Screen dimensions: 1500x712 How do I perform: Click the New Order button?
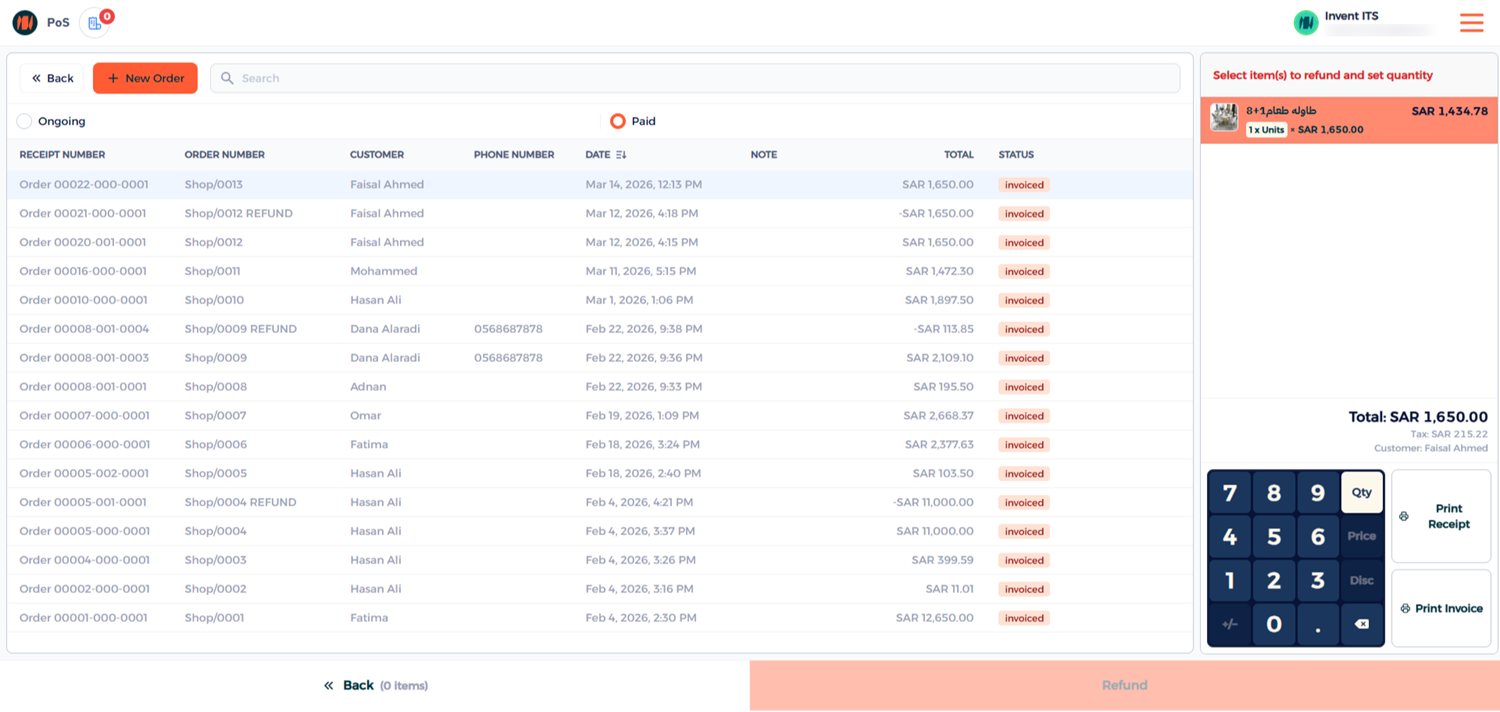tap(145, 78)
